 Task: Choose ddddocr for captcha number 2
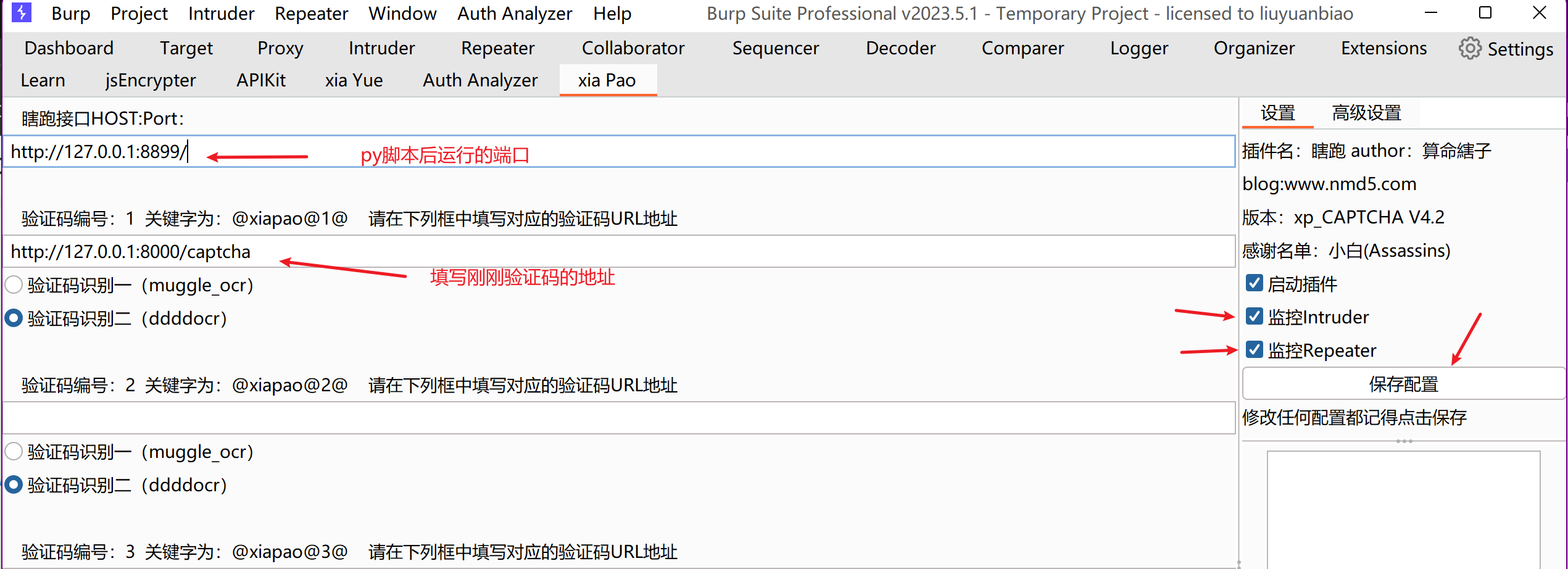click(x=14, y=485)
